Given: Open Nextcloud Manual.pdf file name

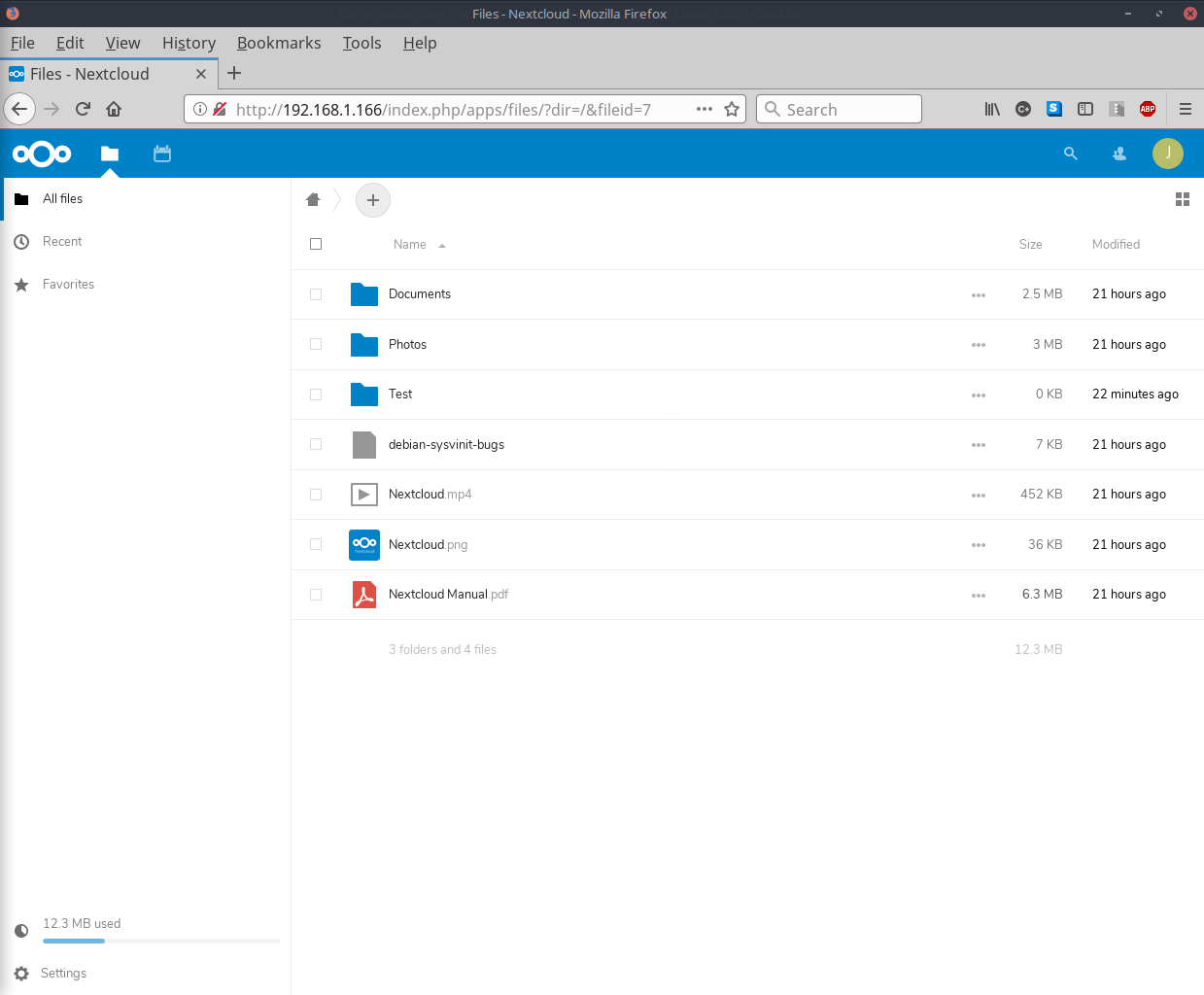Looking at the screenshot, I should pyautogui.click(x=448, y=595).
